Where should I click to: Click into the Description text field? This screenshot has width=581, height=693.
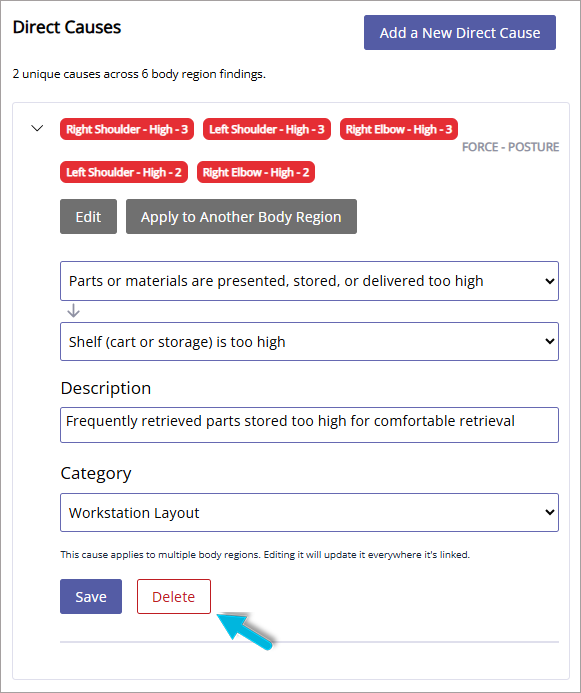click(x=309, y=425)
